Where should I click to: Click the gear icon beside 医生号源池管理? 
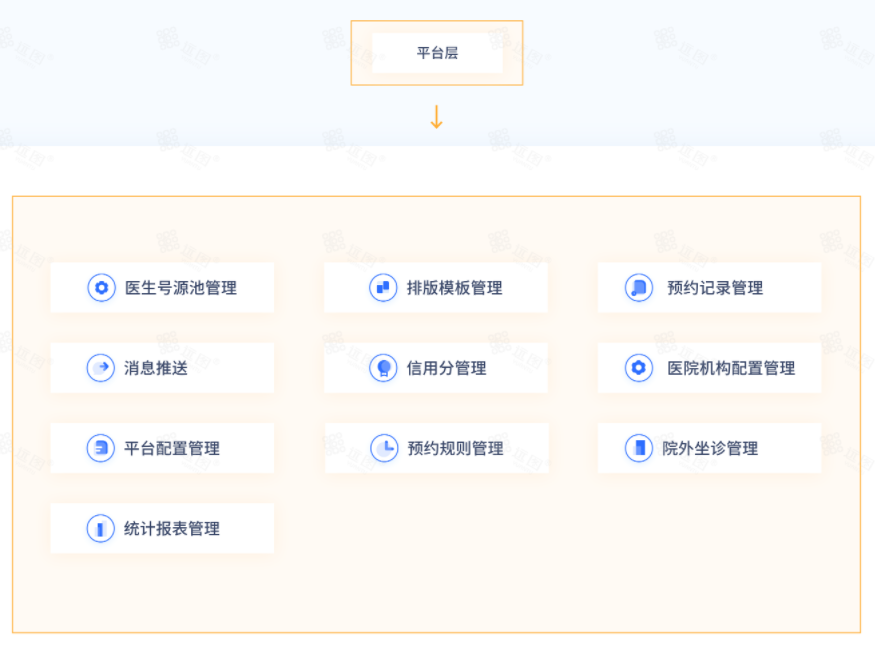click(101, 288)
